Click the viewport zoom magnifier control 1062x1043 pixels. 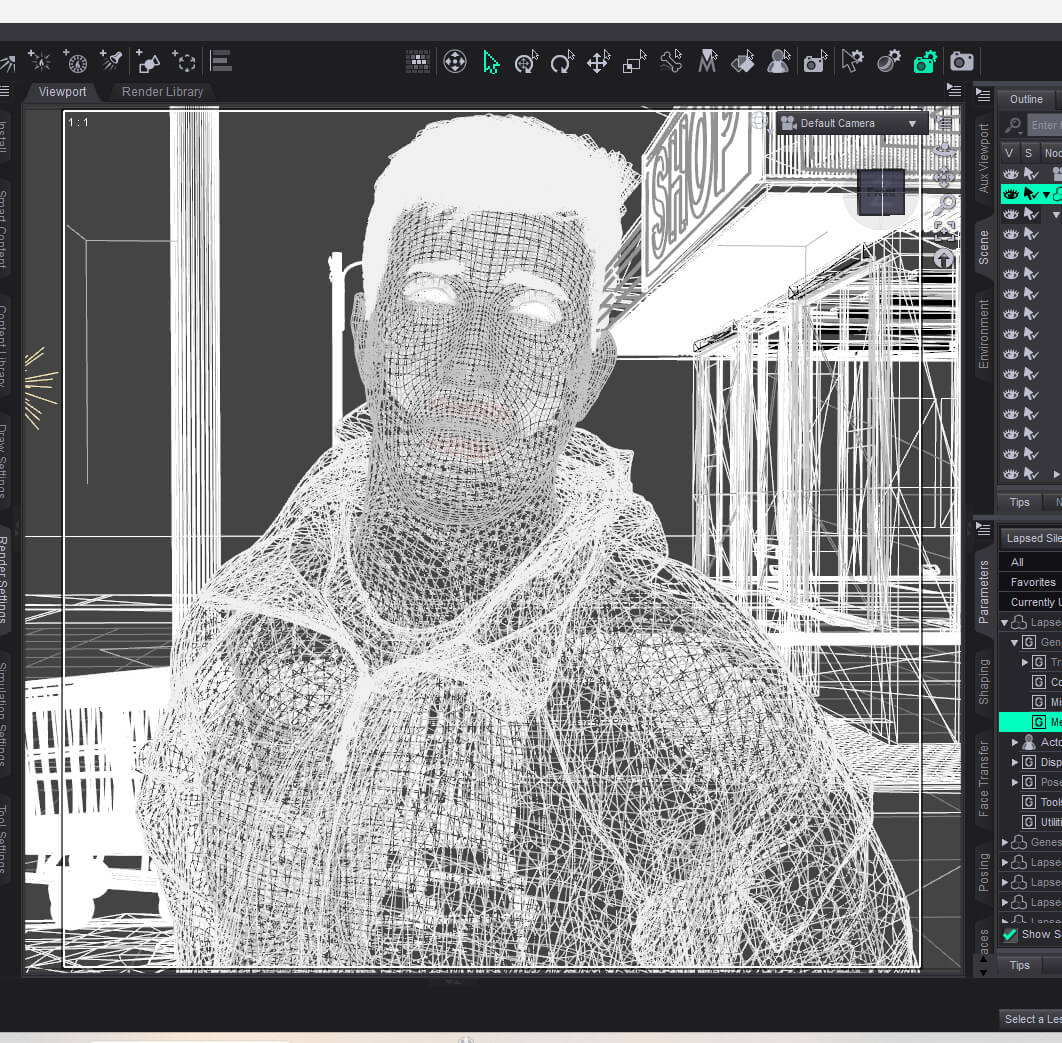(946, 203)
